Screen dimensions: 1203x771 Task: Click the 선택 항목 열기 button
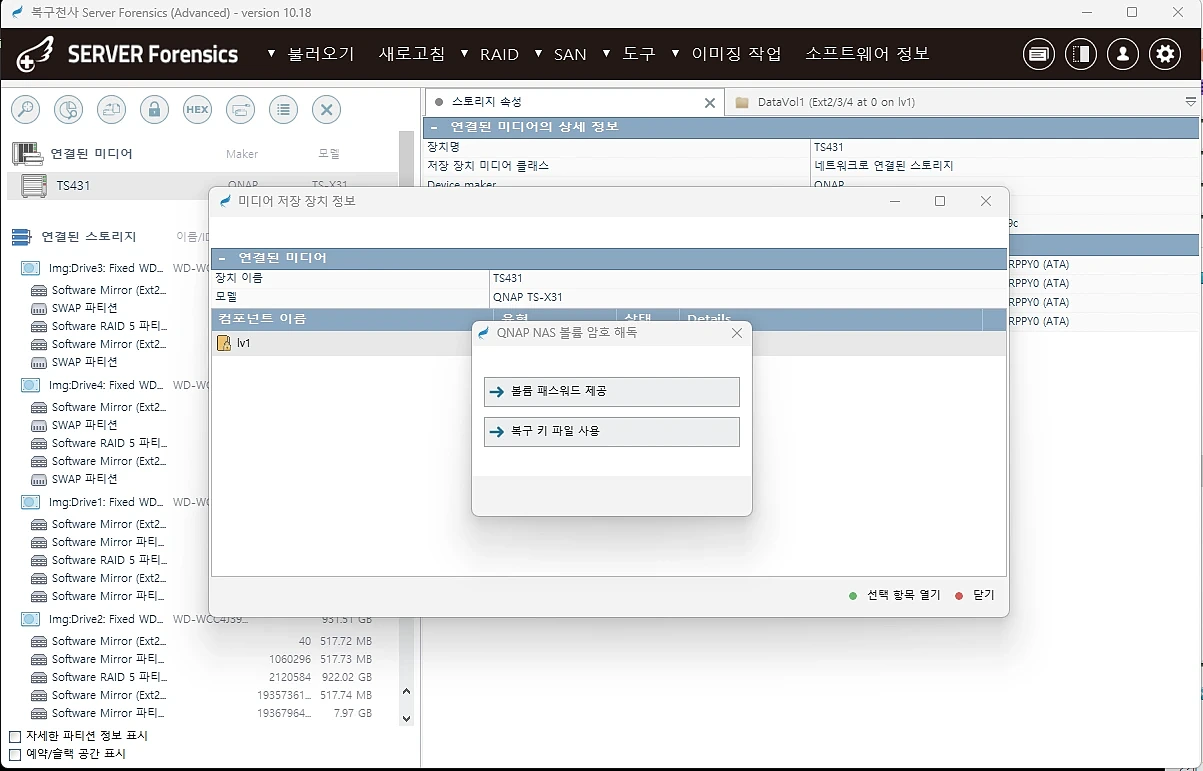tap(895, 595)
